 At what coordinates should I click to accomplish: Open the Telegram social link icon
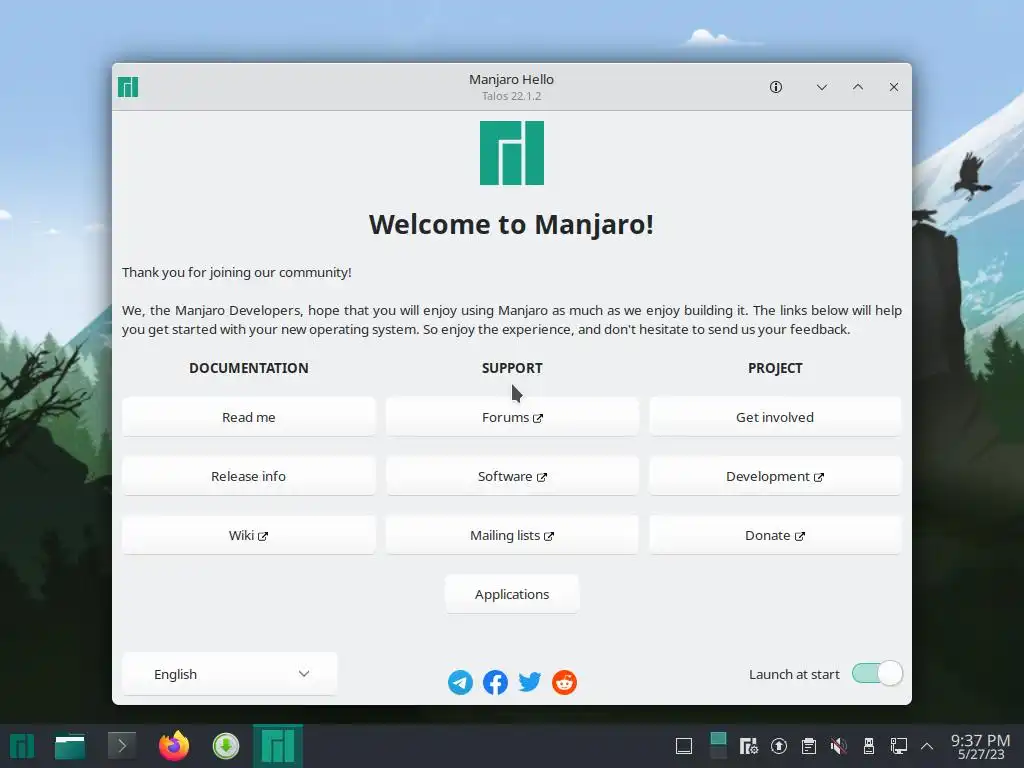[x=460, y=682]
